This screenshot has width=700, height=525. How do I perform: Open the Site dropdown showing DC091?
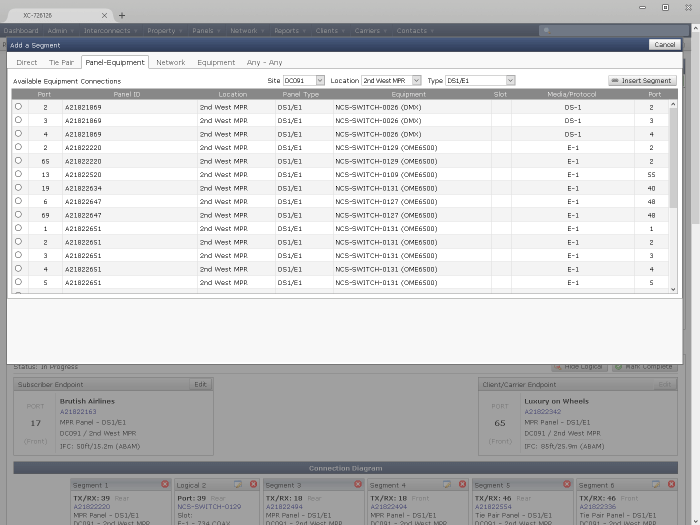point(304,80)
